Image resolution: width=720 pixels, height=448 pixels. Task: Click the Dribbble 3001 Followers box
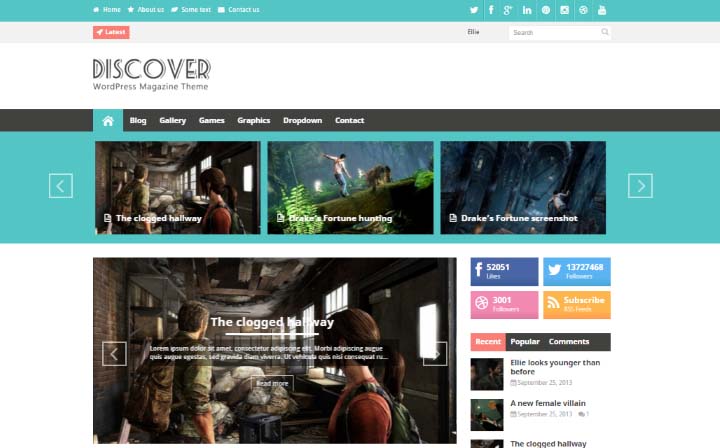504,305
